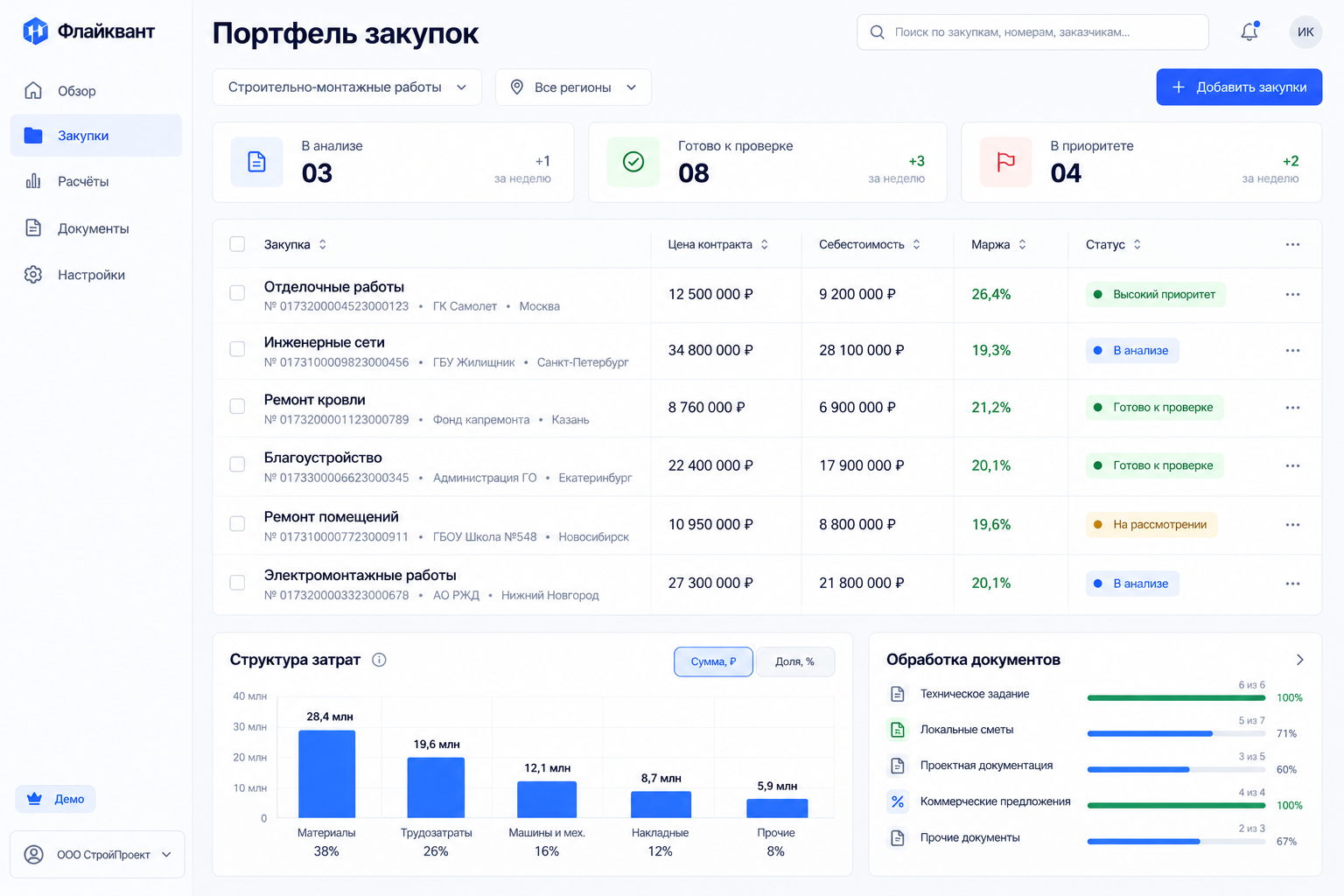
Task: Click the Прочие документы file icon
Action: [x=897, y=838]
